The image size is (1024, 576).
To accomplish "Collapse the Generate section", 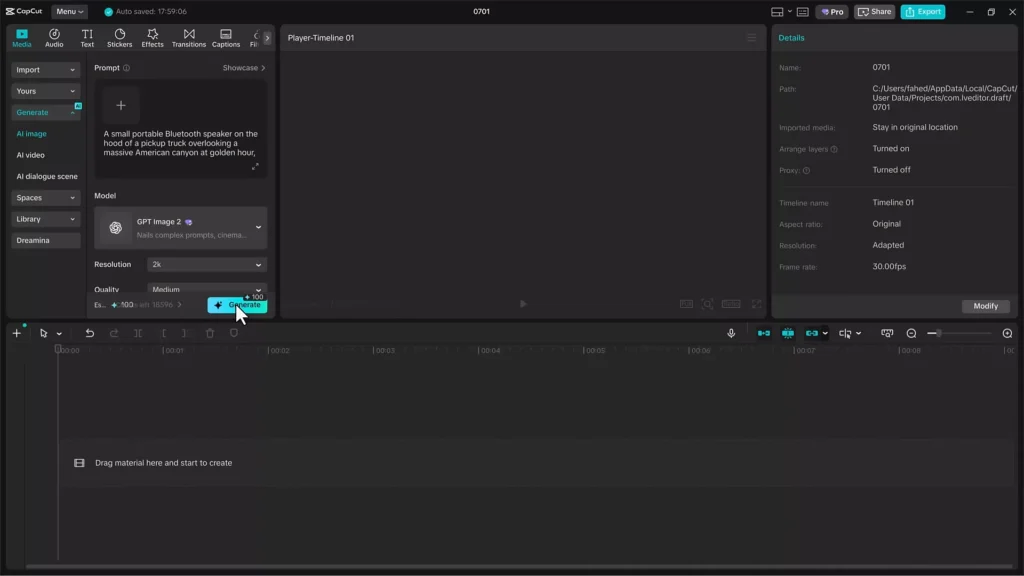I will [x=45, y=112].
